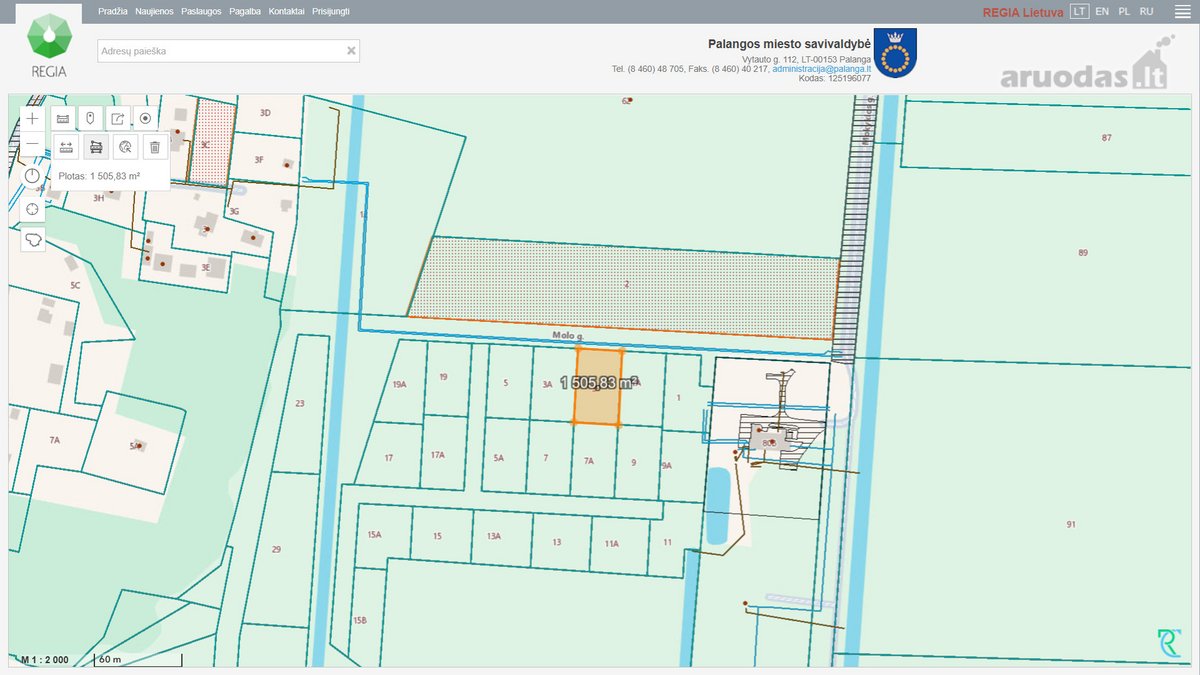
Task: Switch language to RU
Action: (1146, 11)
